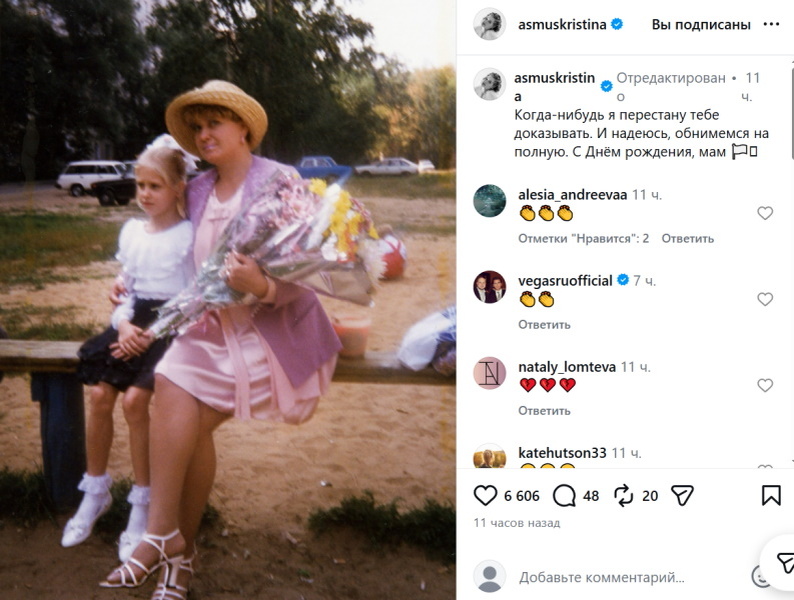Save post with the bookmark icon

pyautogui.click(x=771, y=495)
